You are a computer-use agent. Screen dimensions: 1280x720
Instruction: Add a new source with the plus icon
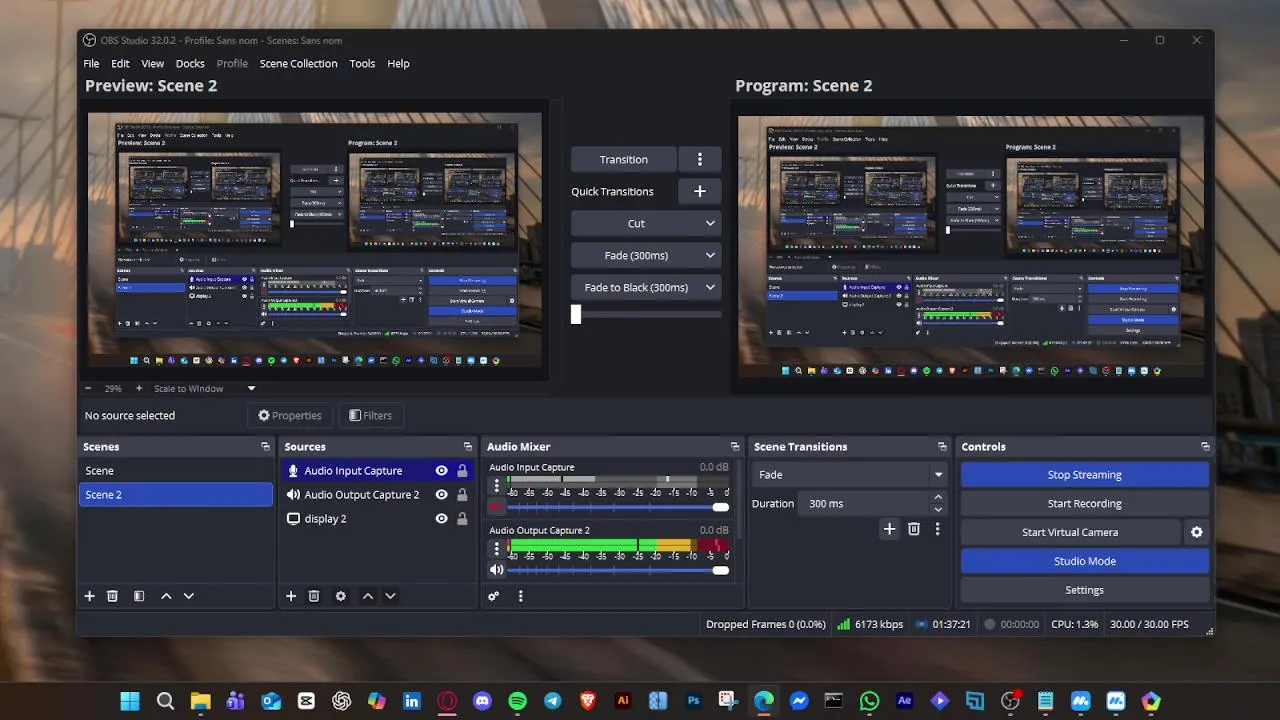click(291, 596)
